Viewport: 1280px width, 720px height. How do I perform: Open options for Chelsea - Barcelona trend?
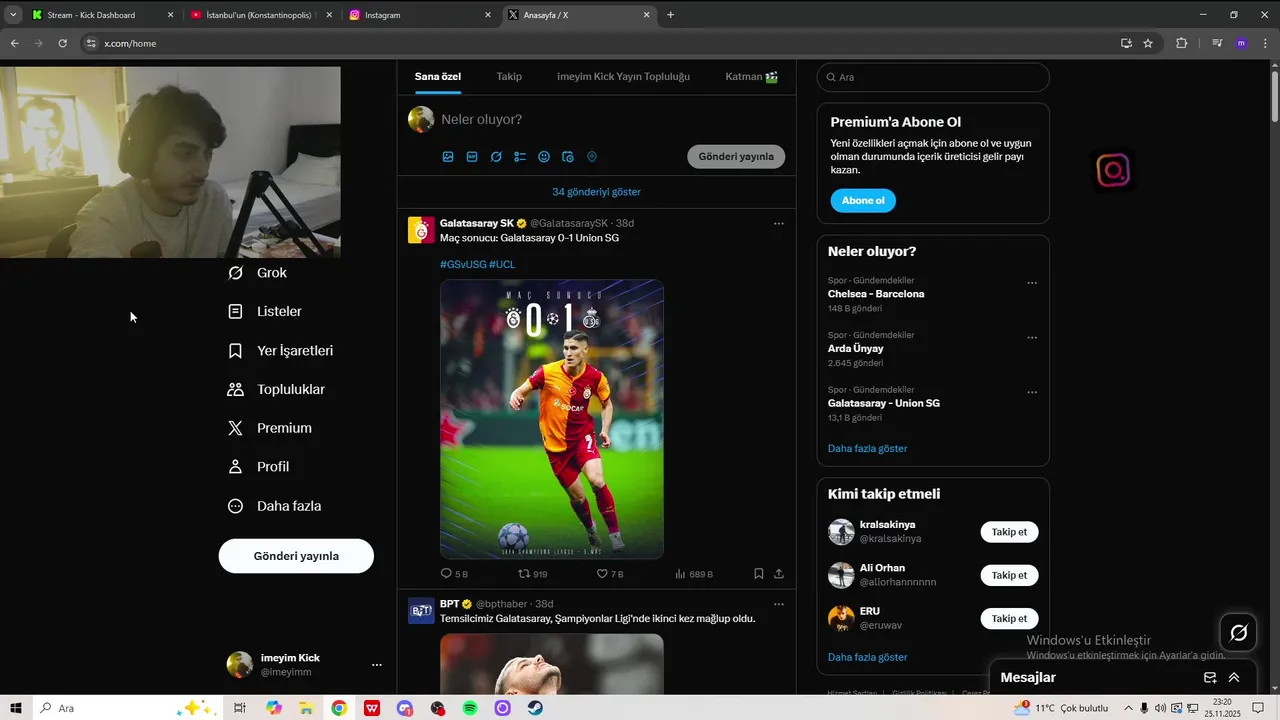click(x=1032, y=283)
